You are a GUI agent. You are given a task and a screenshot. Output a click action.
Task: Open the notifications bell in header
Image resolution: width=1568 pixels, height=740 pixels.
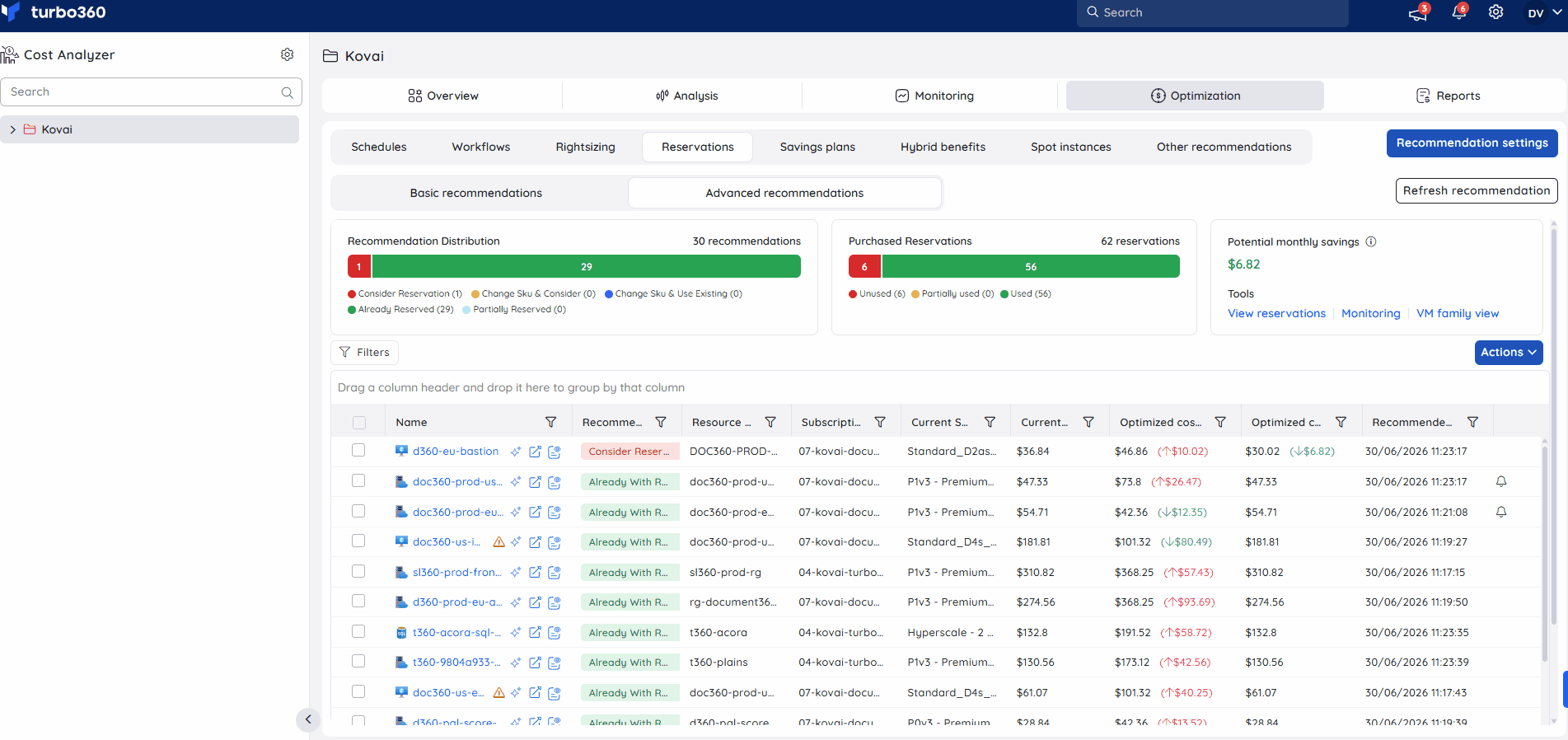tap(1458, 12)
